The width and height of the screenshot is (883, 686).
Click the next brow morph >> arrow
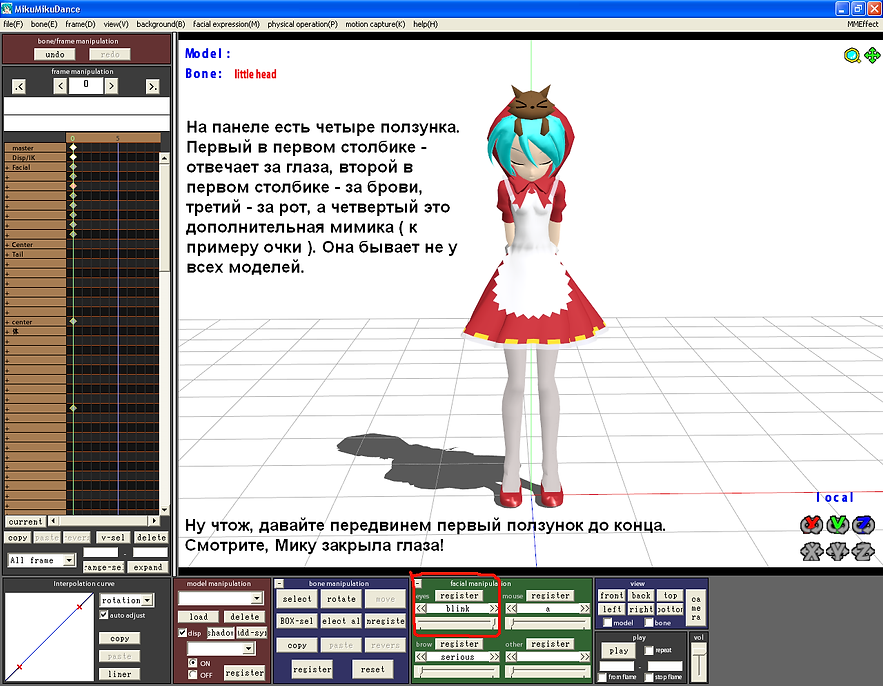(x=494, y=657)
